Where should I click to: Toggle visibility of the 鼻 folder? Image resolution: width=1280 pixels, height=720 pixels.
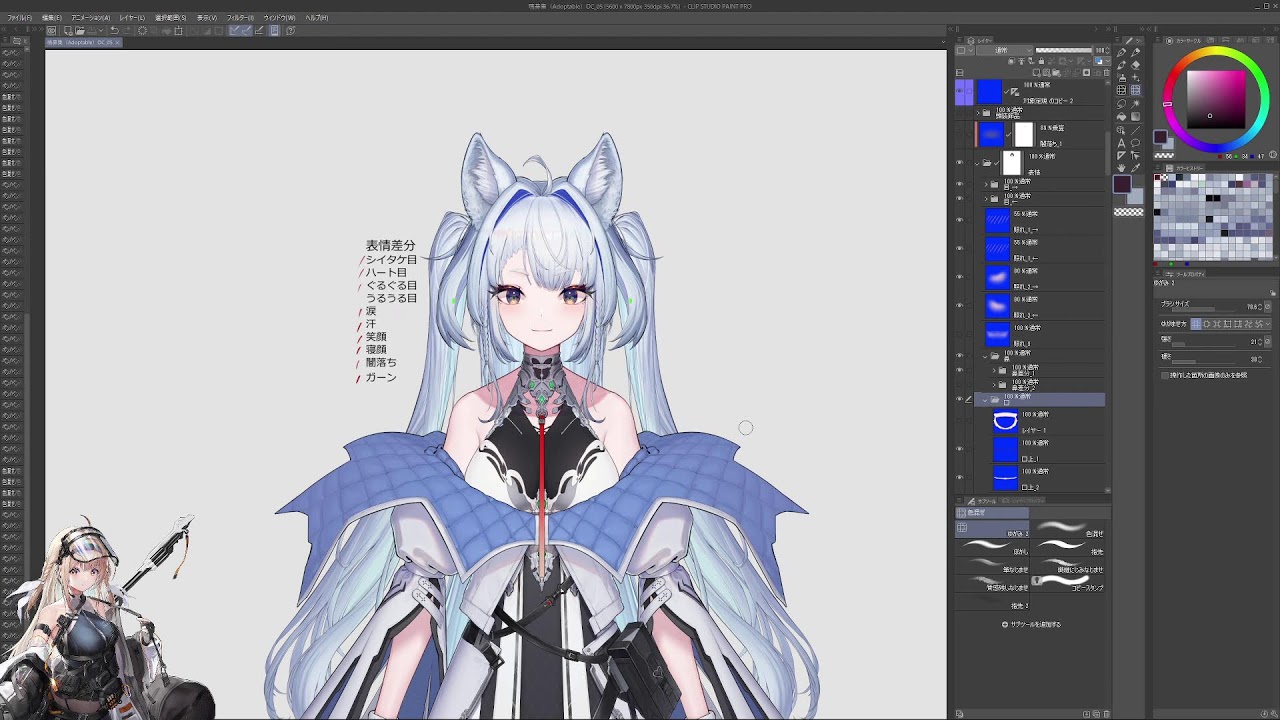tap(959, 355)
